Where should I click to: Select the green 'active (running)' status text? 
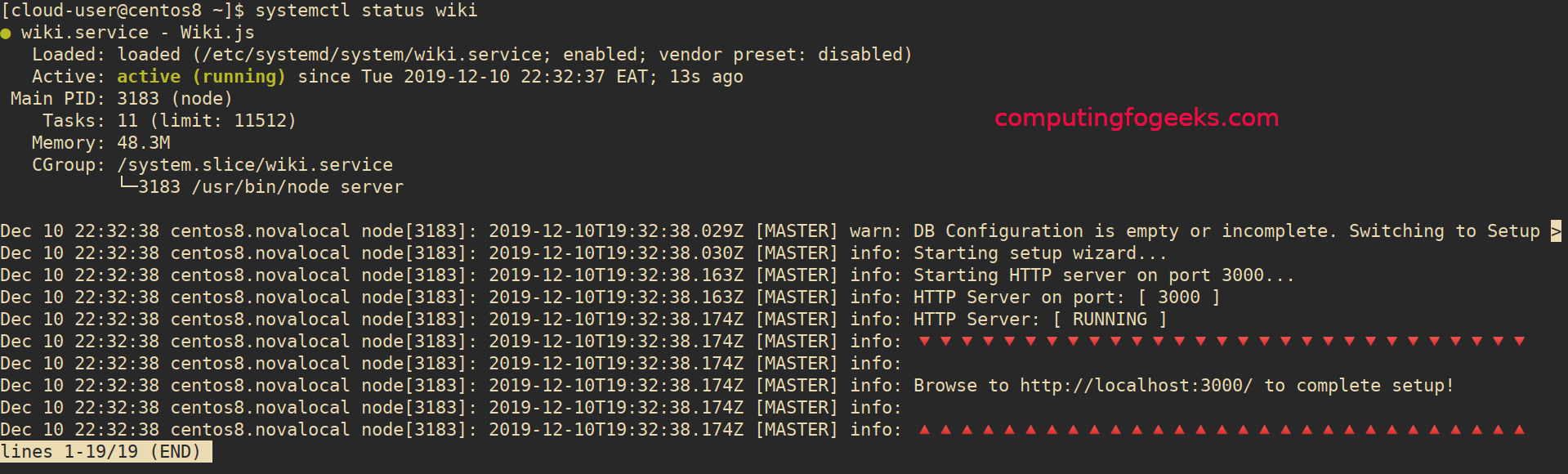tap(201, 77)
